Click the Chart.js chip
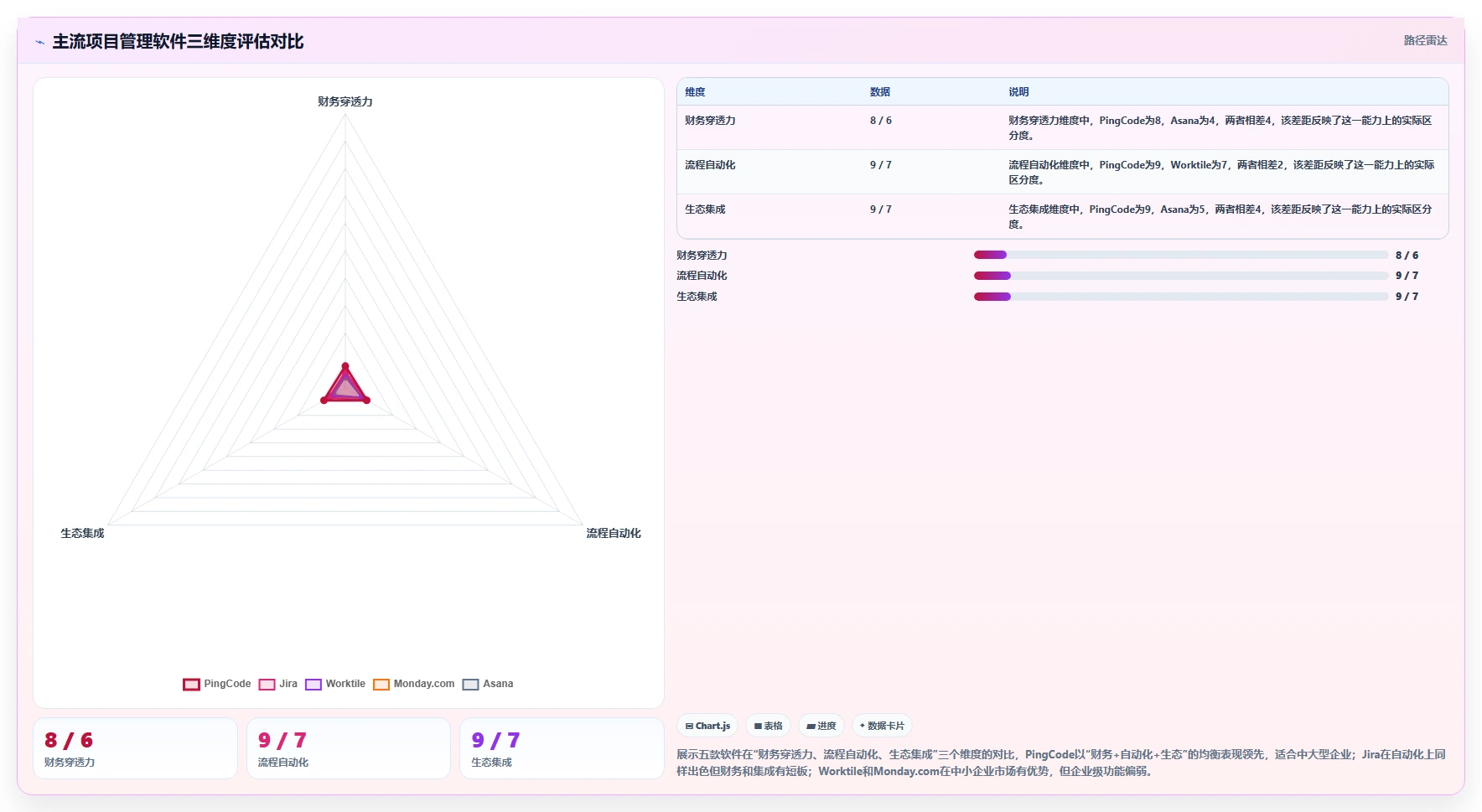Screen dimensions: 1482x812 707,726
